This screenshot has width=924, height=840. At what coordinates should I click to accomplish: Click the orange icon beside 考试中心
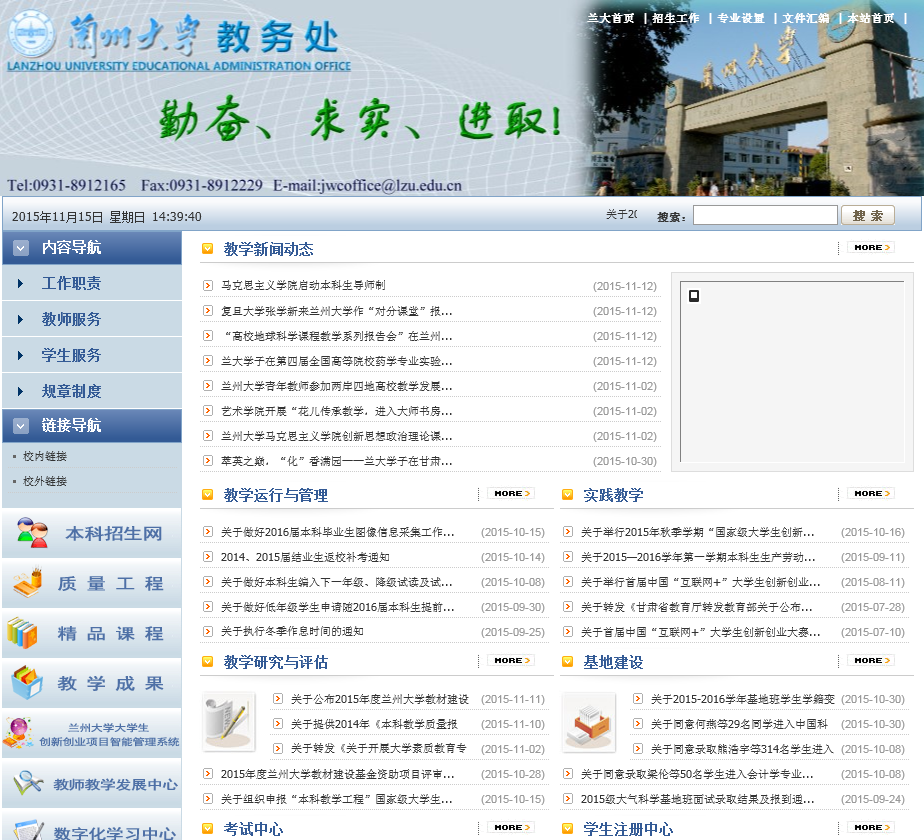coord(207,828)
